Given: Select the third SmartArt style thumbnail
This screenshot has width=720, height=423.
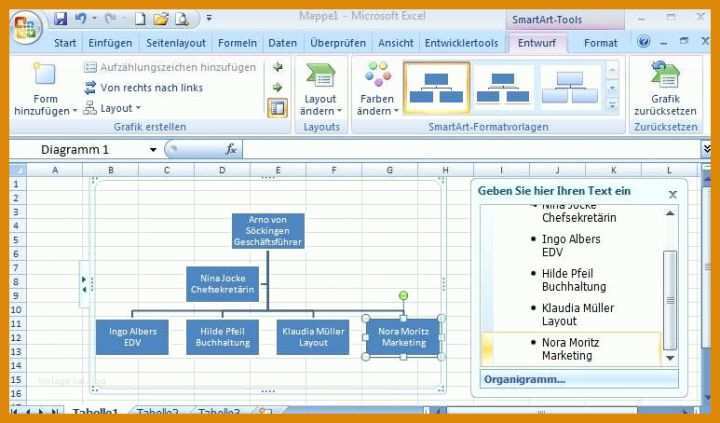Looking at the screenshot, I should tap(570, 88).
